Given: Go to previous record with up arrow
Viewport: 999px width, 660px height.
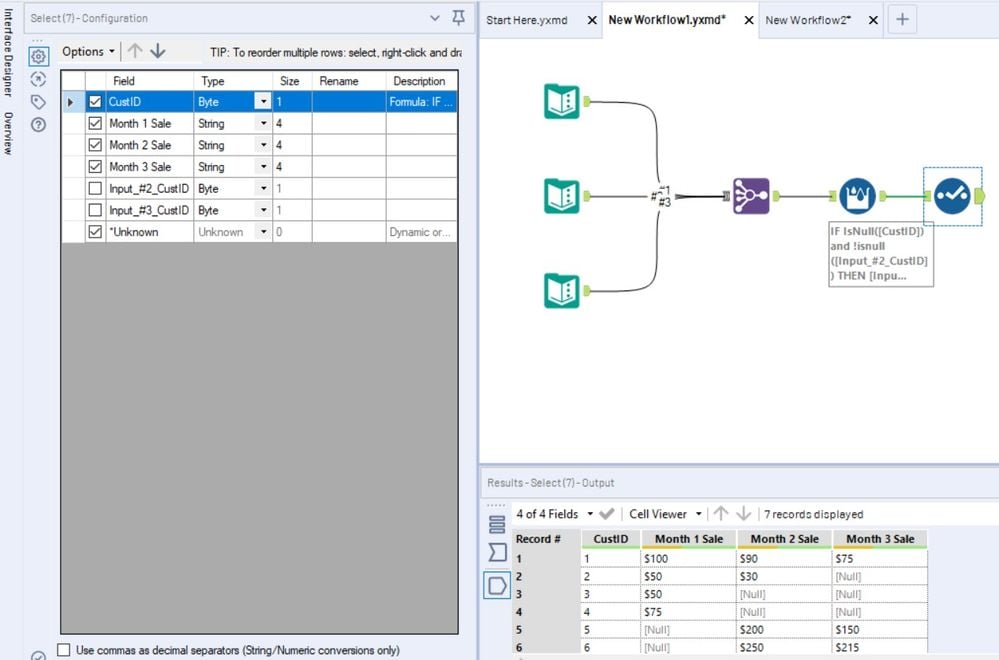Looking at the screenshot, I should (721, 513).
